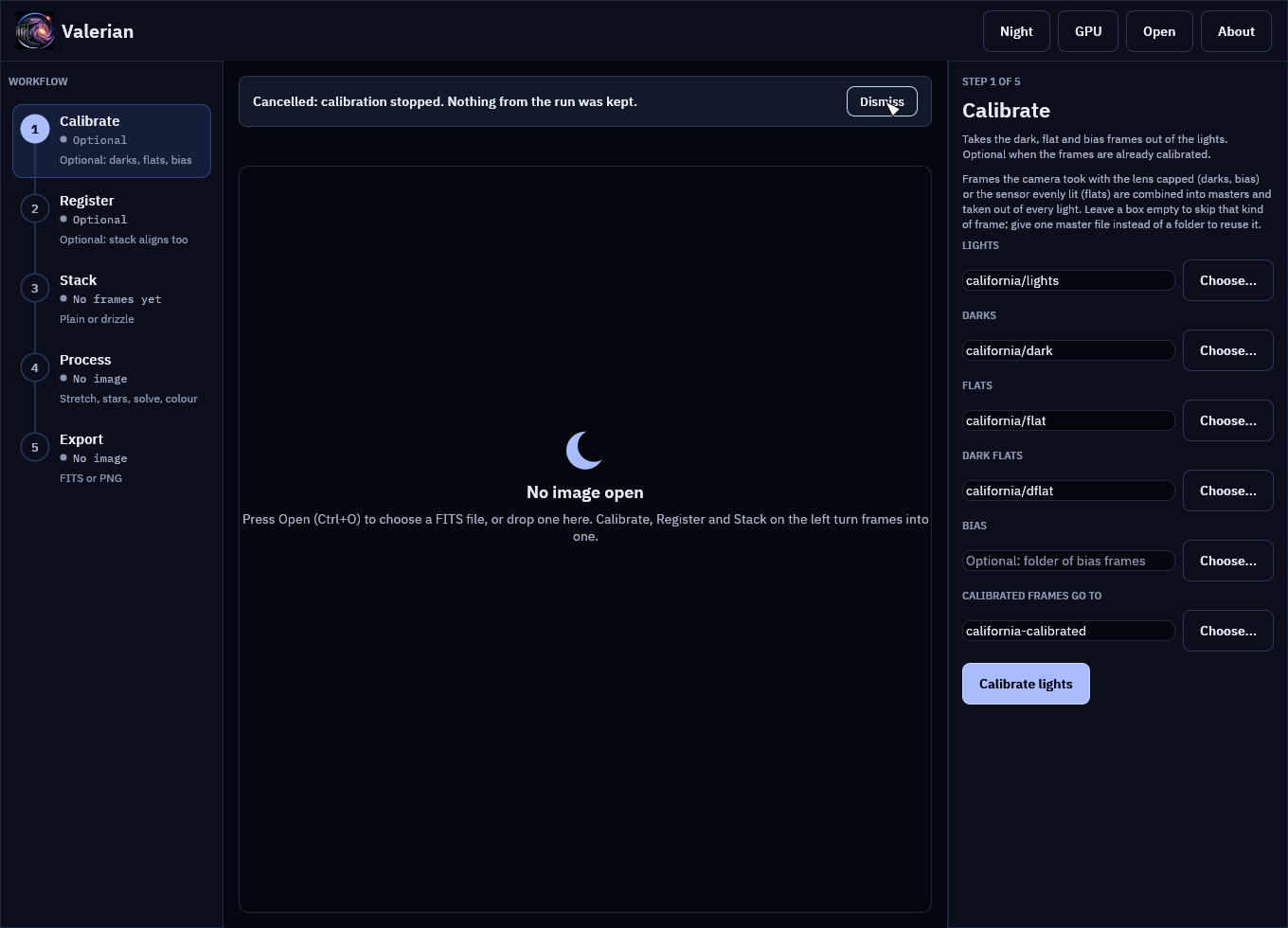Click the calibrated frames output field

(x=1068, y=631)
